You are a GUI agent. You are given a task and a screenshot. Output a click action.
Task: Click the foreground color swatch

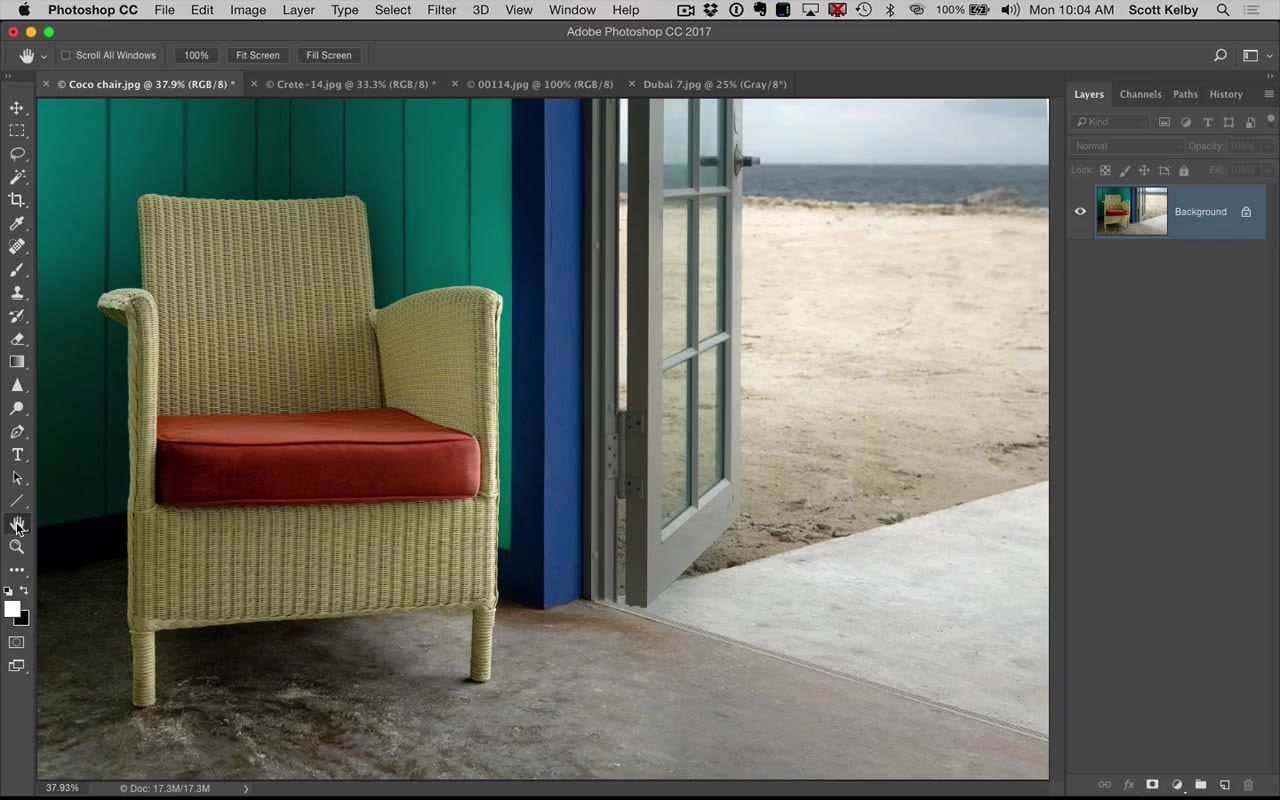pyautogui.click(x=12, y=610)
